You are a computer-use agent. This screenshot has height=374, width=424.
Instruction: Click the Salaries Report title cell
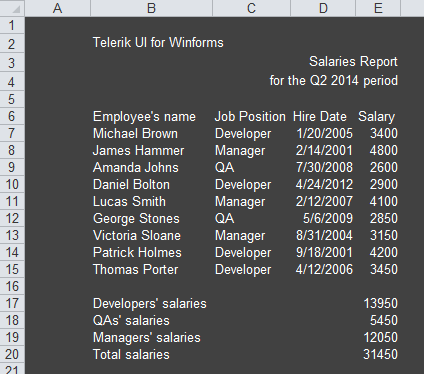click(353, 62)
